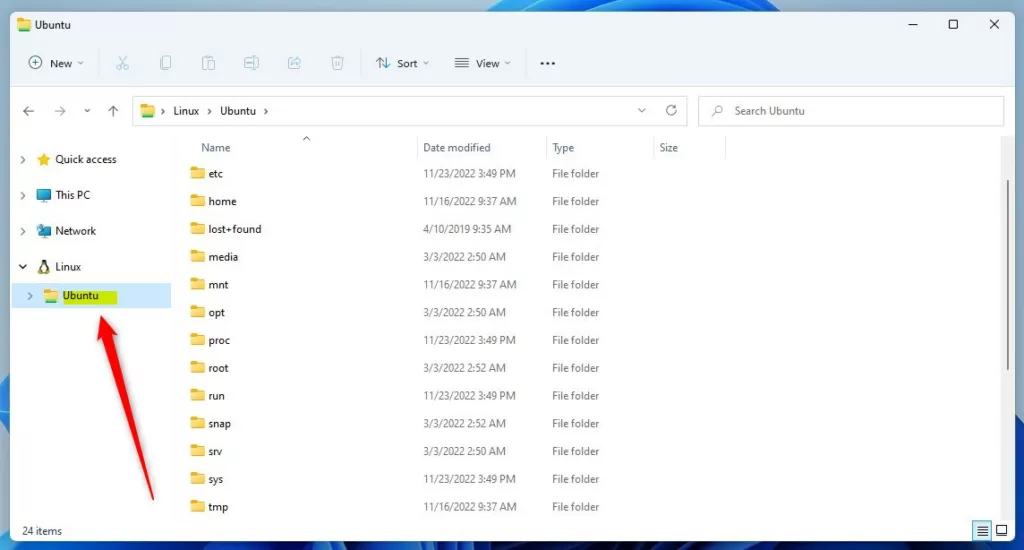Image resolution: width=1024 pixels, height=550 pixels.
Task: Open the address bar history dropdown
Action: [x=642, y=111]
